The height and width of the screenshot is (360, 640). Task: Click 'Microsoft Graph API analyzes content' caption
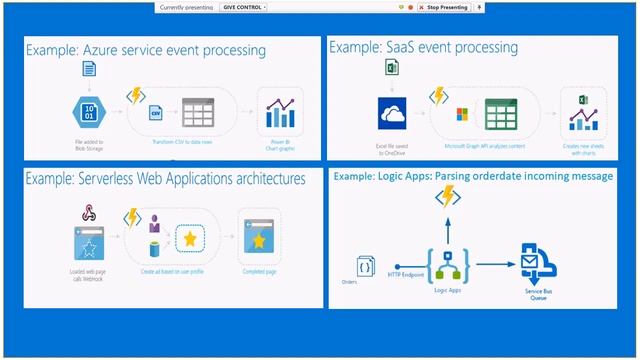485,146
